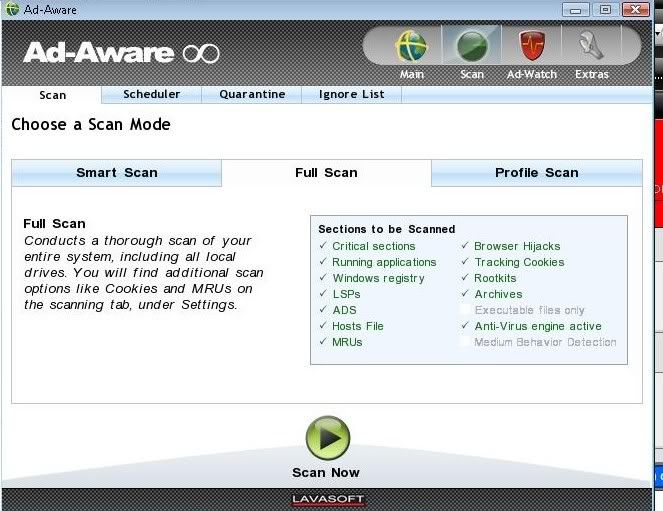Click the Scan label under green orb

[472, 74]
